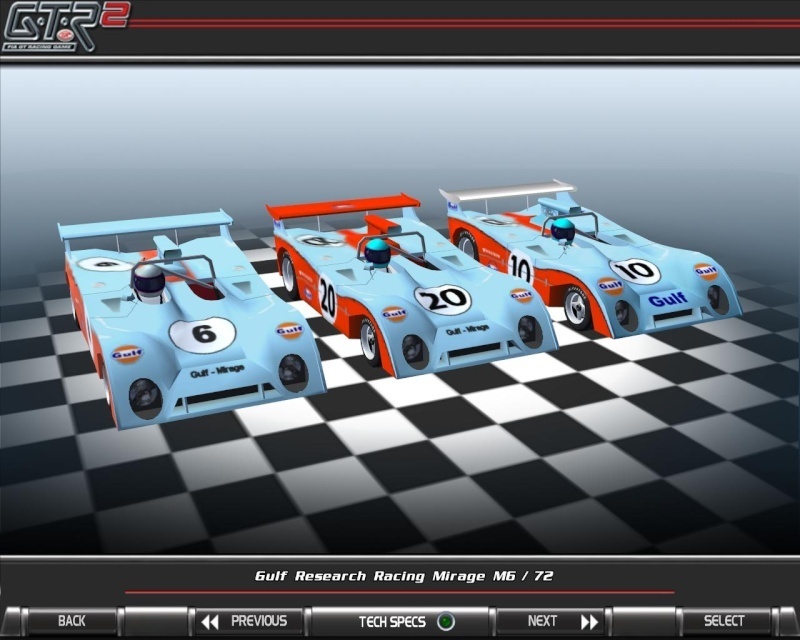Pick the number 10 Gulf car
The width and height of the screenshot is (800, 640).
pyautogui.click(x=592, y=259)
